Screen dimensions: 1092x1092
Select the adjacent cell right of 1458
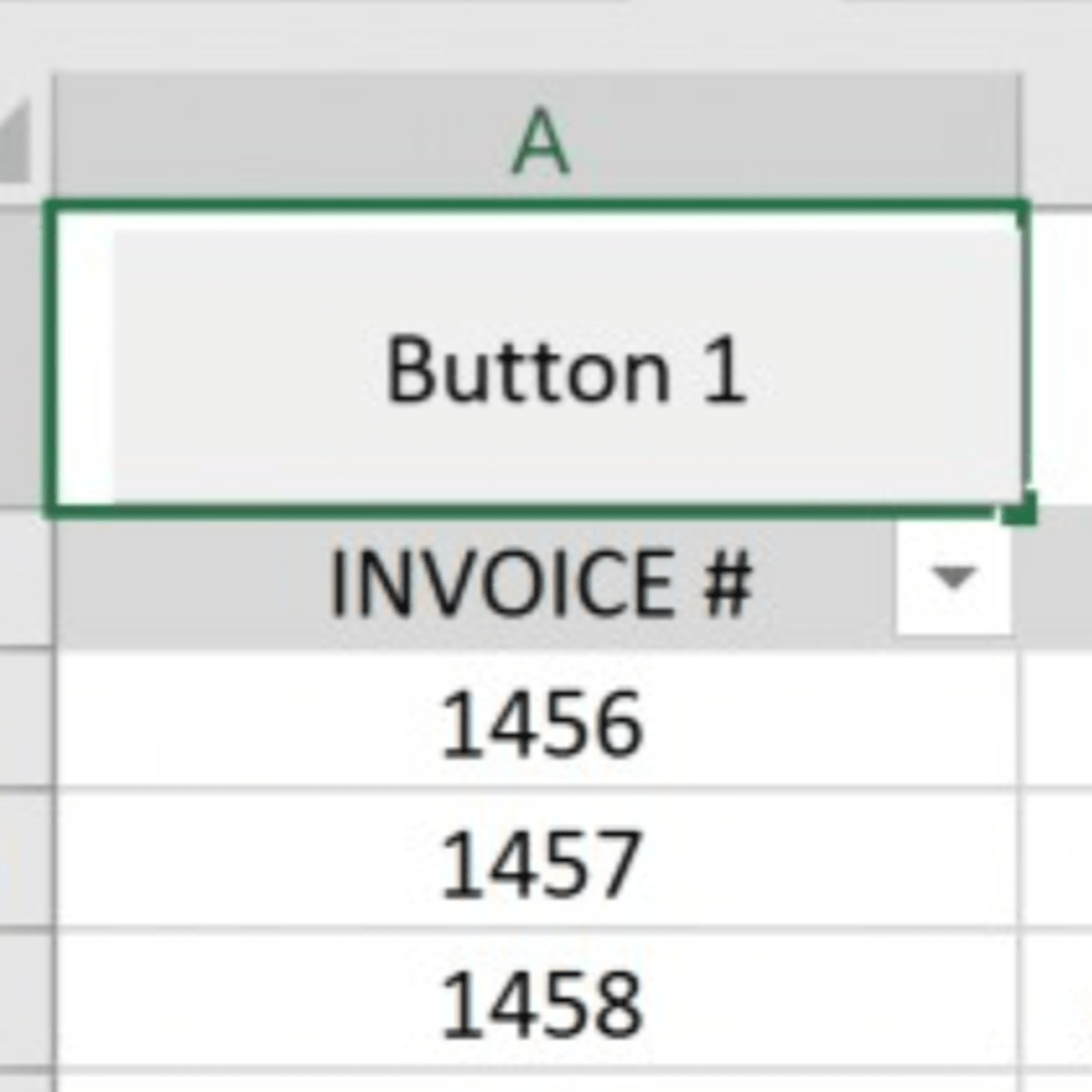(1057, 999)
